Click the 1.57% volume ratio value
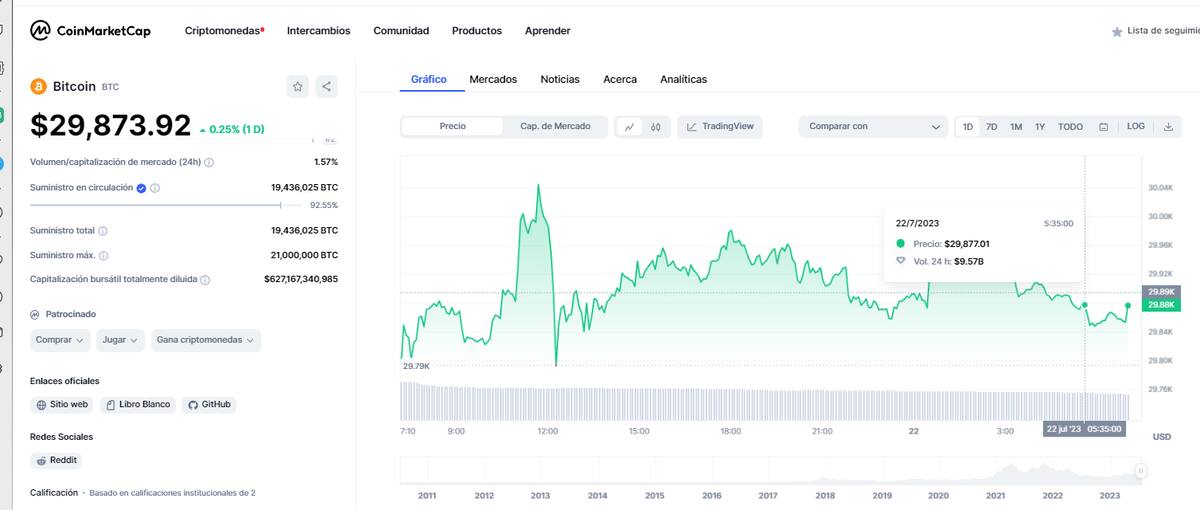This screenshot has width=1200, height=510. 326,162
